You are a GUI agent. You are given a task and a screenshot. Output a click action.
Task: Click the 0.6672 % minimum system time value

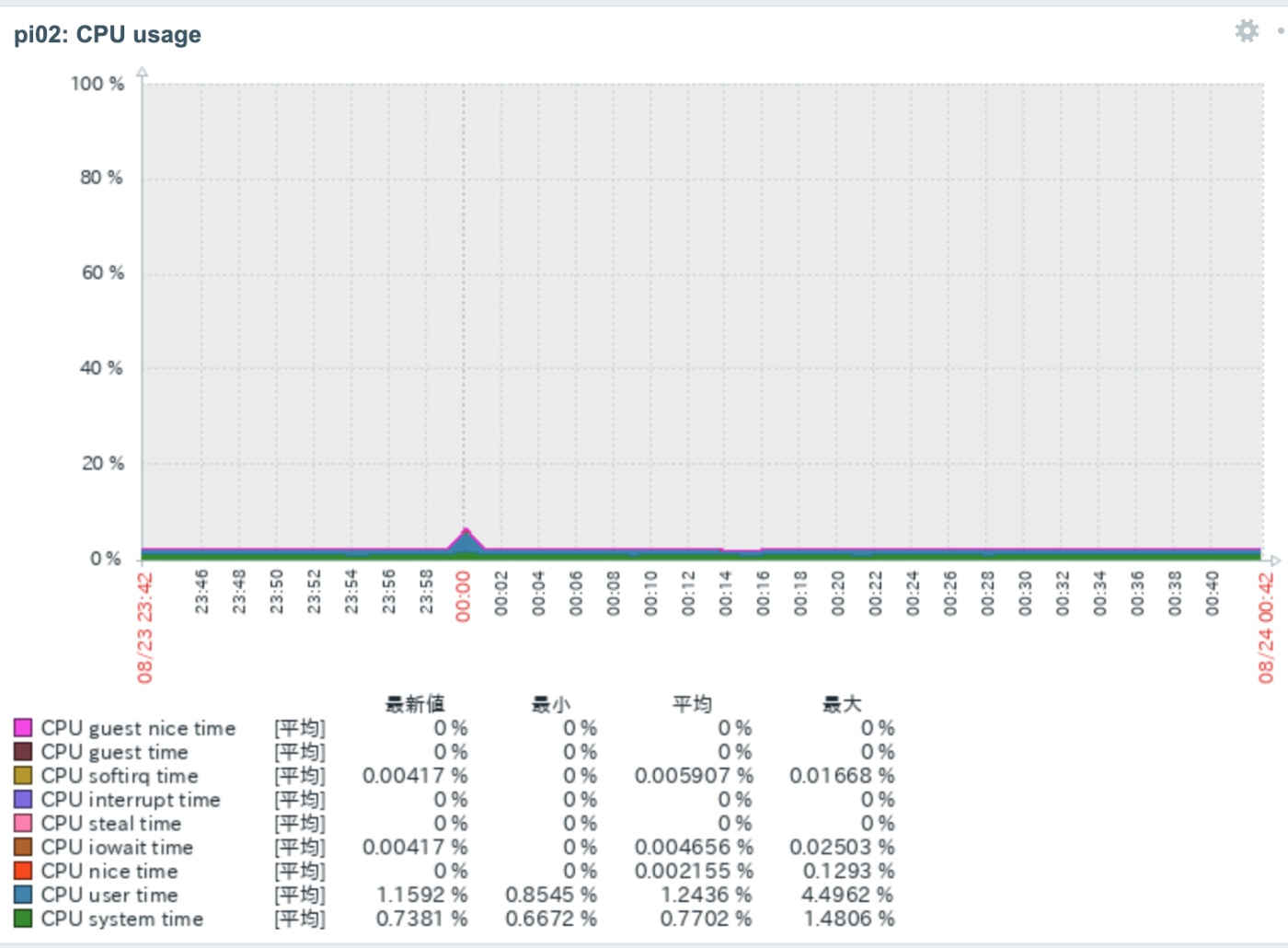point(551,919)
